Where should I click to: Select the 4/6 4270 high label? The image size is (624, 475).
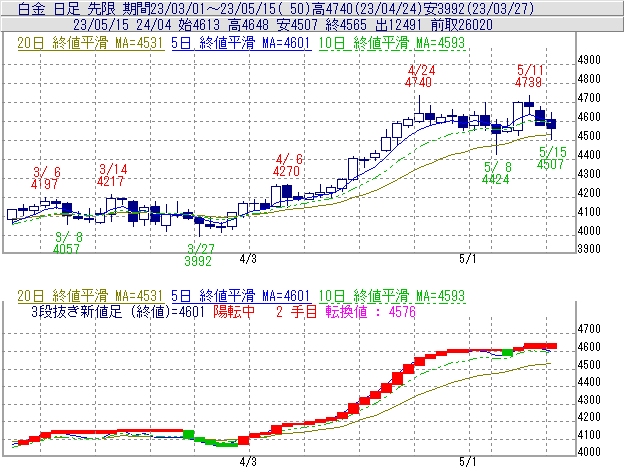[287, 165]
